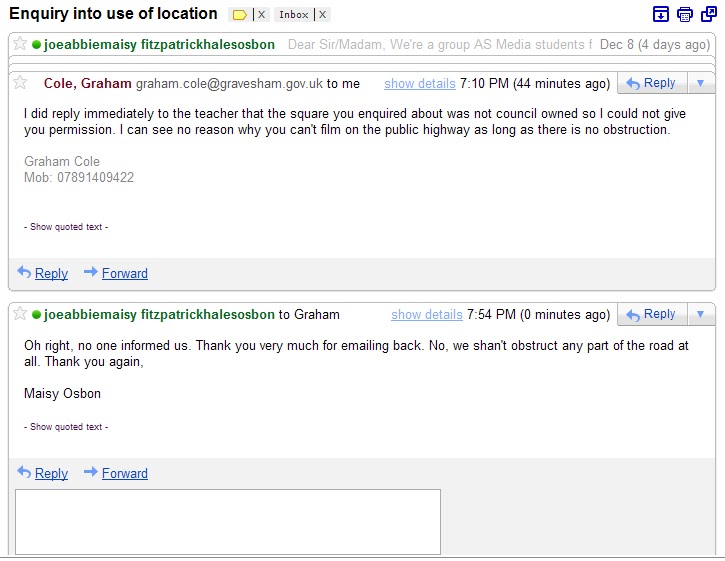Remove the Inbox label with its X
725x561 pixels.
[x=322, y=15]
